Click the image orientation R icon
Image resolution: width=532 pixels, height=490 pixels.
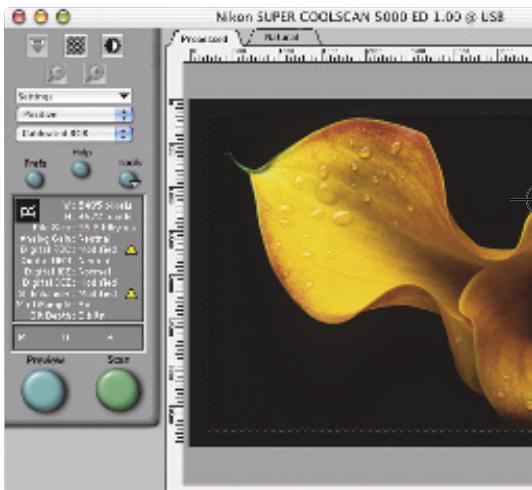click(28, 211)
